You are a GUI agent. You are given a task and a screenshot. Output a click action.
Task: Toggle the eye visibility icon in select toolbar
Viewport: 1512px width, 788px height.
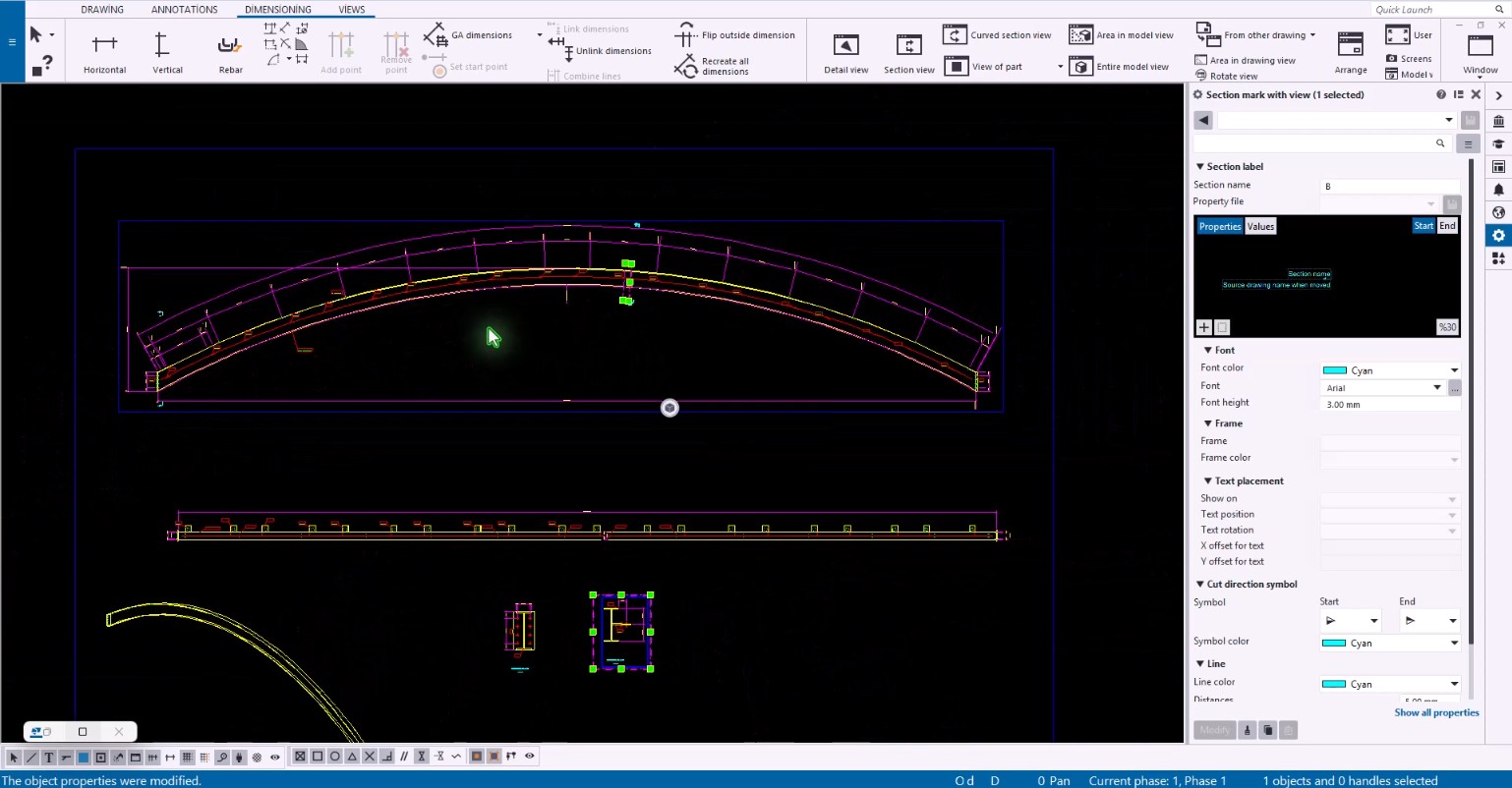(274, 758)
